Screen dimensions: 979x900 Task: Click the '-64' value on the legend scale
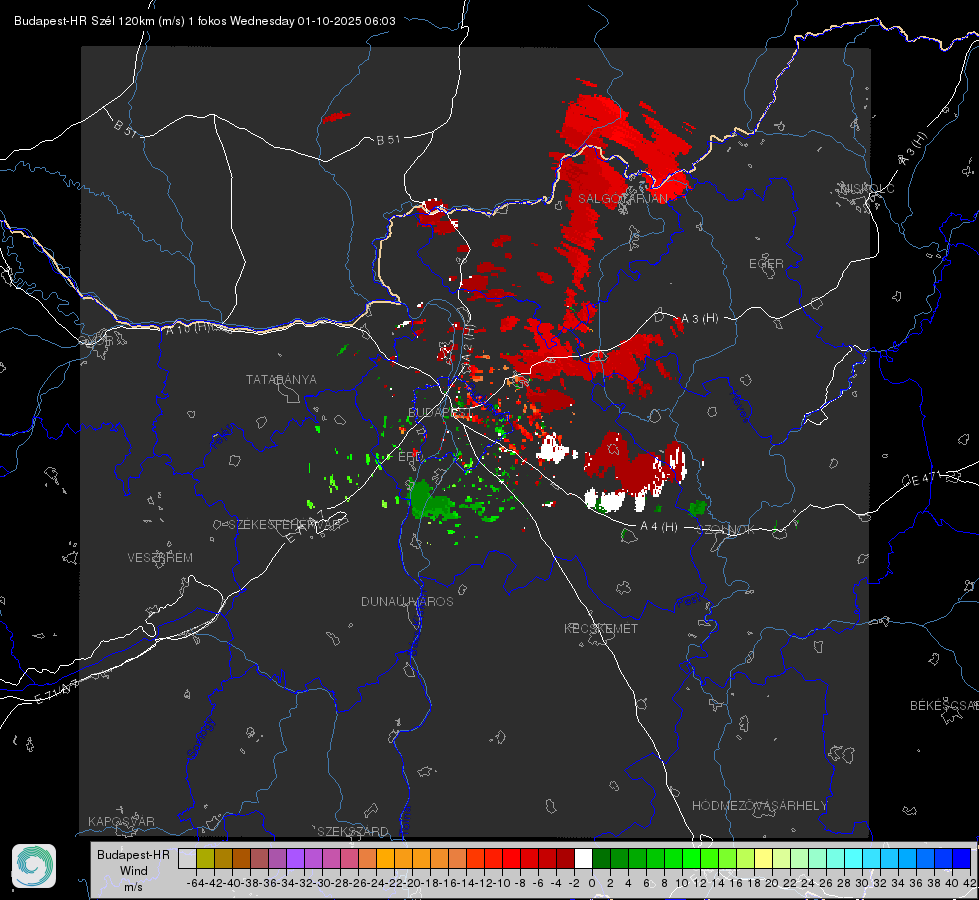coord(195,883)
